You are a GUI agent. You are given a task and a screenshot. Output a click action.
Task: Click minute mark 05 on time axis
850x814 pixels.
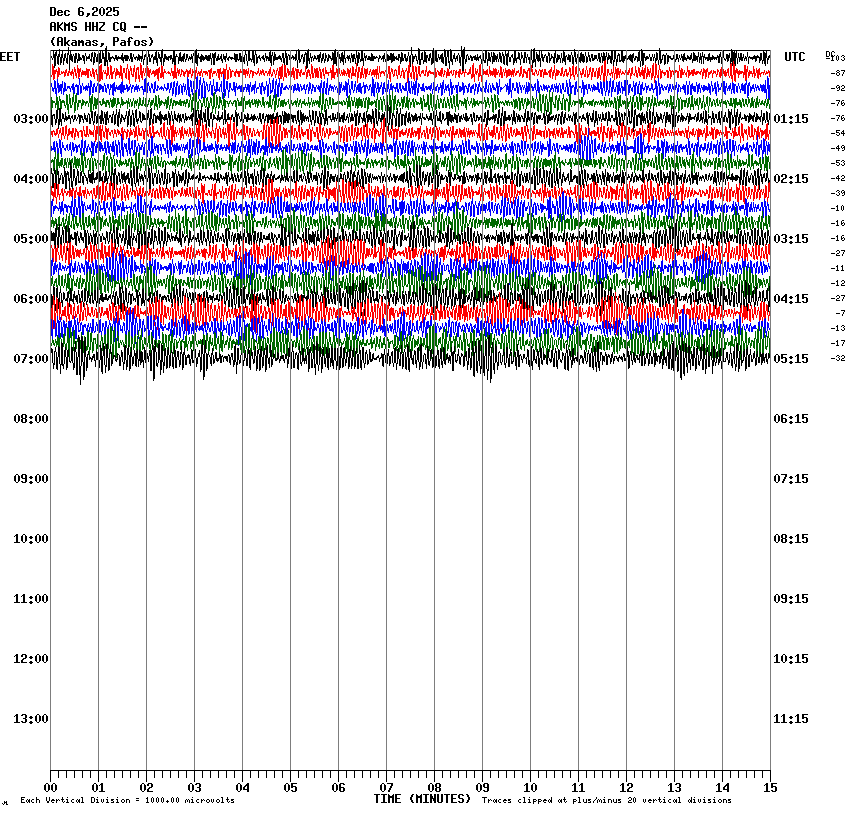tap(291, 788)
